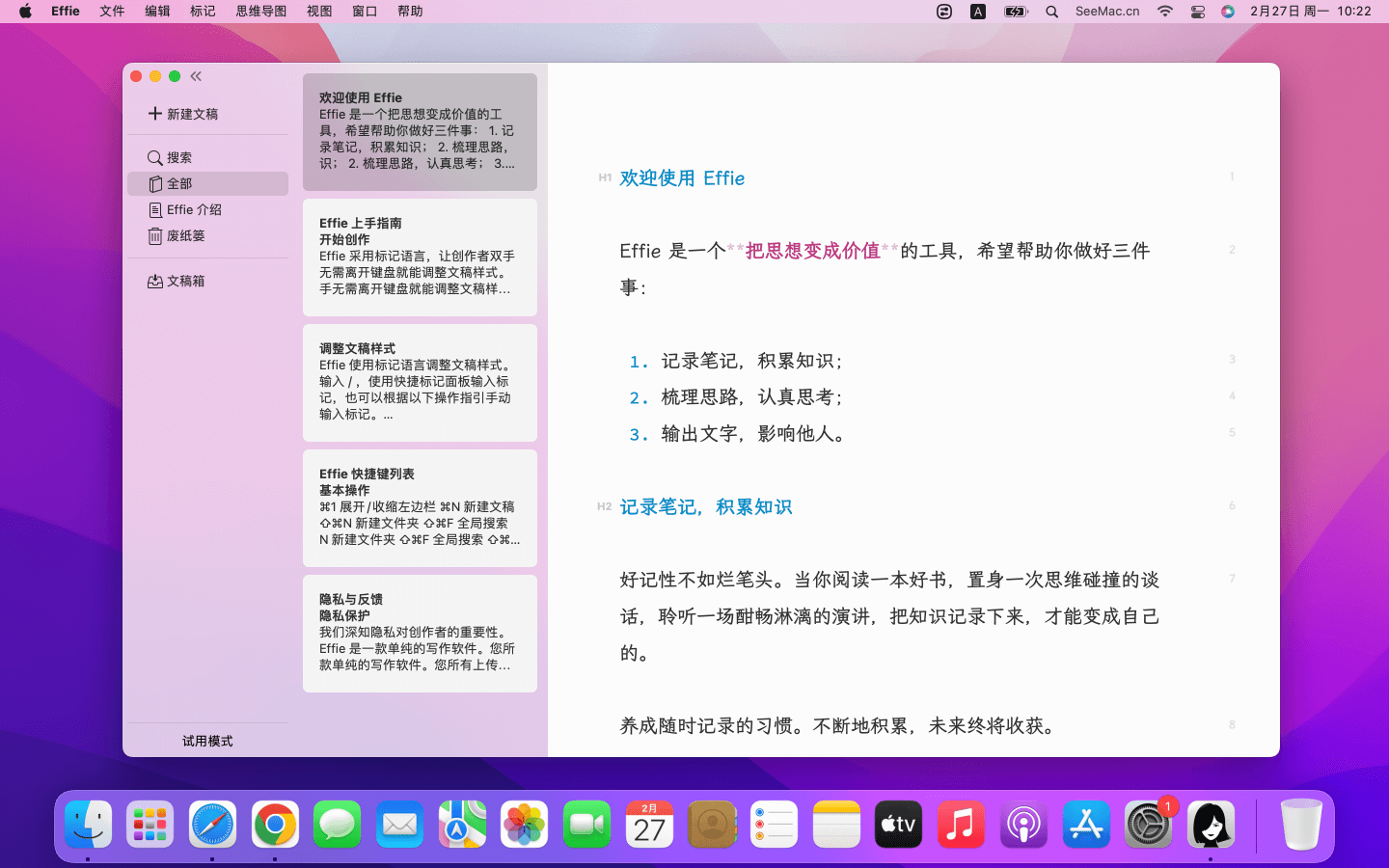Image resolution: width=1389 pixels, height=868 pixels.
Task: Open Podcasts app in the Dock
Action: tap(1023, 825)
